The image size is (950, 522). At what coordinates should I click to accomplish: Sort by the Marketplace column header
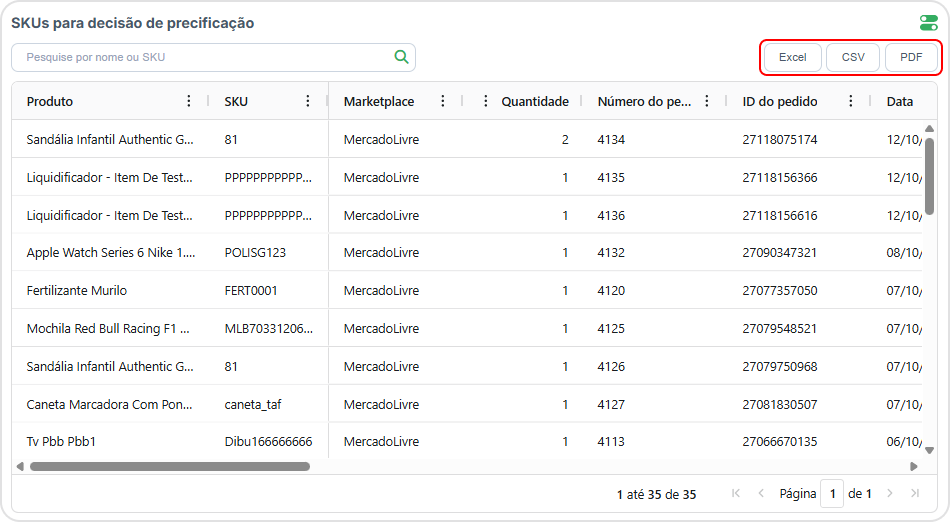pos(379,101)
